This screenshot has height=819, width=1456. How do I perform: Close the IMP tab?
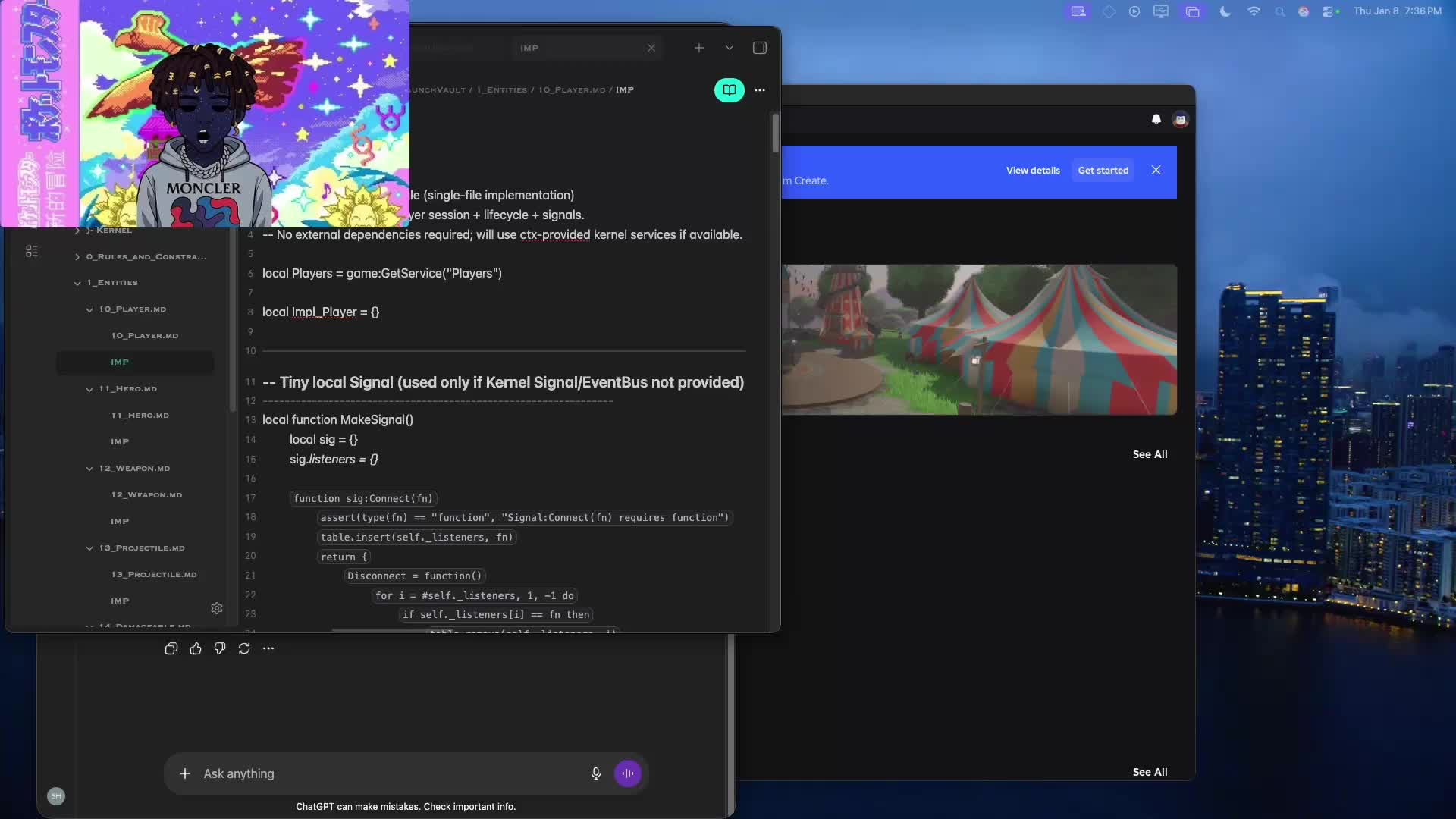pos(651,48)
